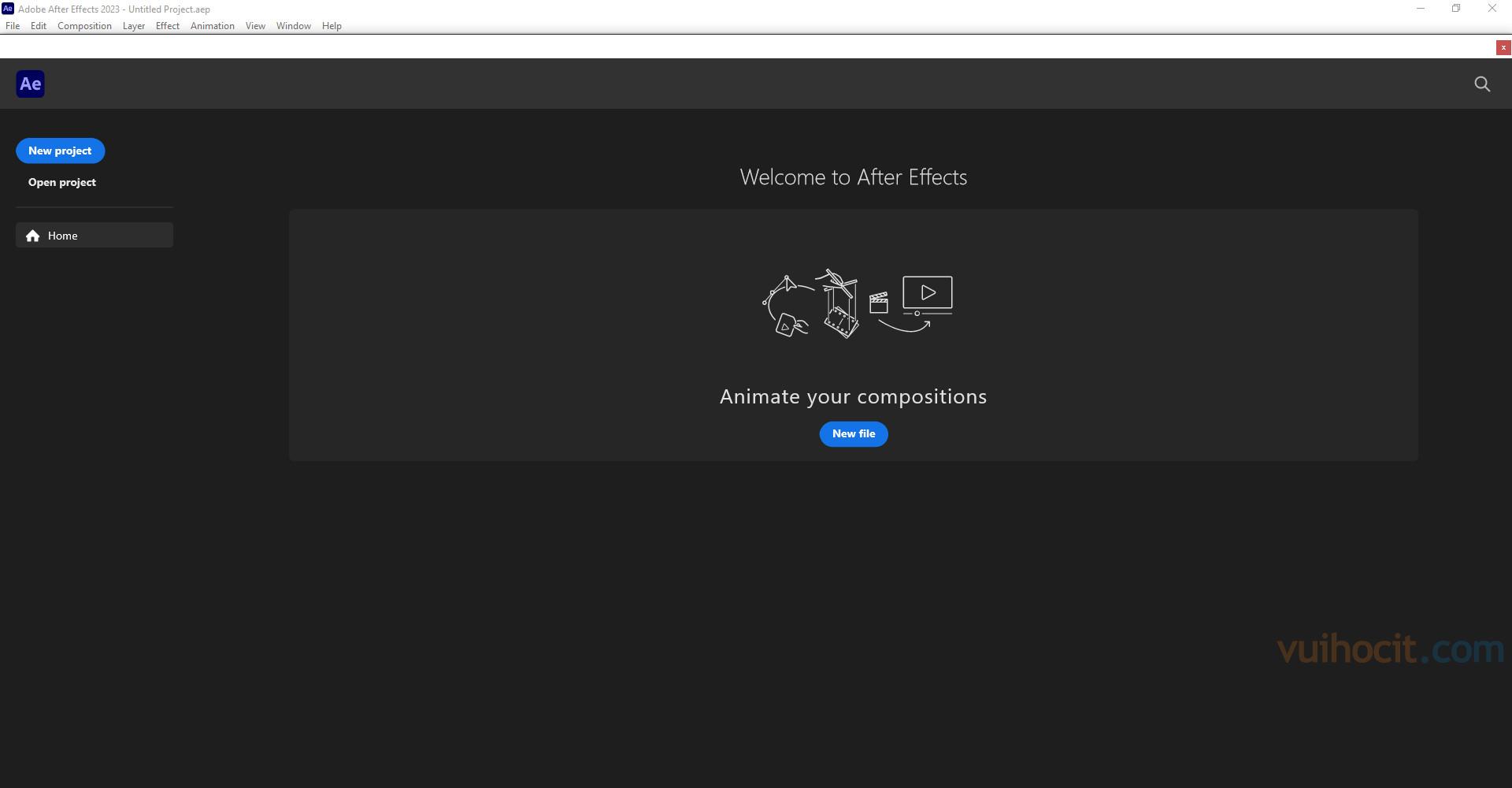Close the After Effects window

[x=1492, y=9]
